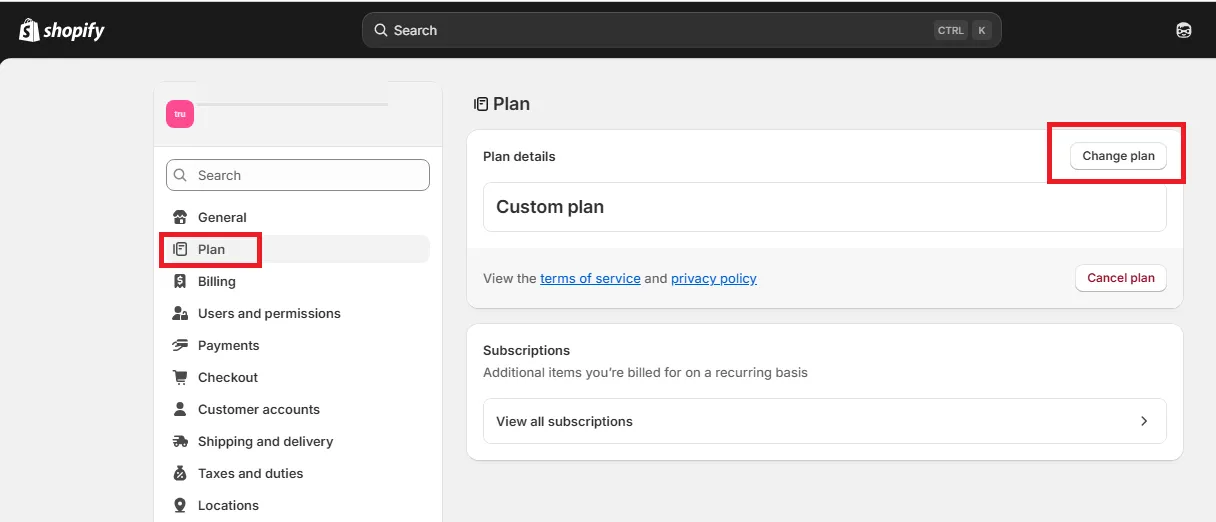Click the Locations pin icon
This screenshot has height=522, width=1216.
180,505
